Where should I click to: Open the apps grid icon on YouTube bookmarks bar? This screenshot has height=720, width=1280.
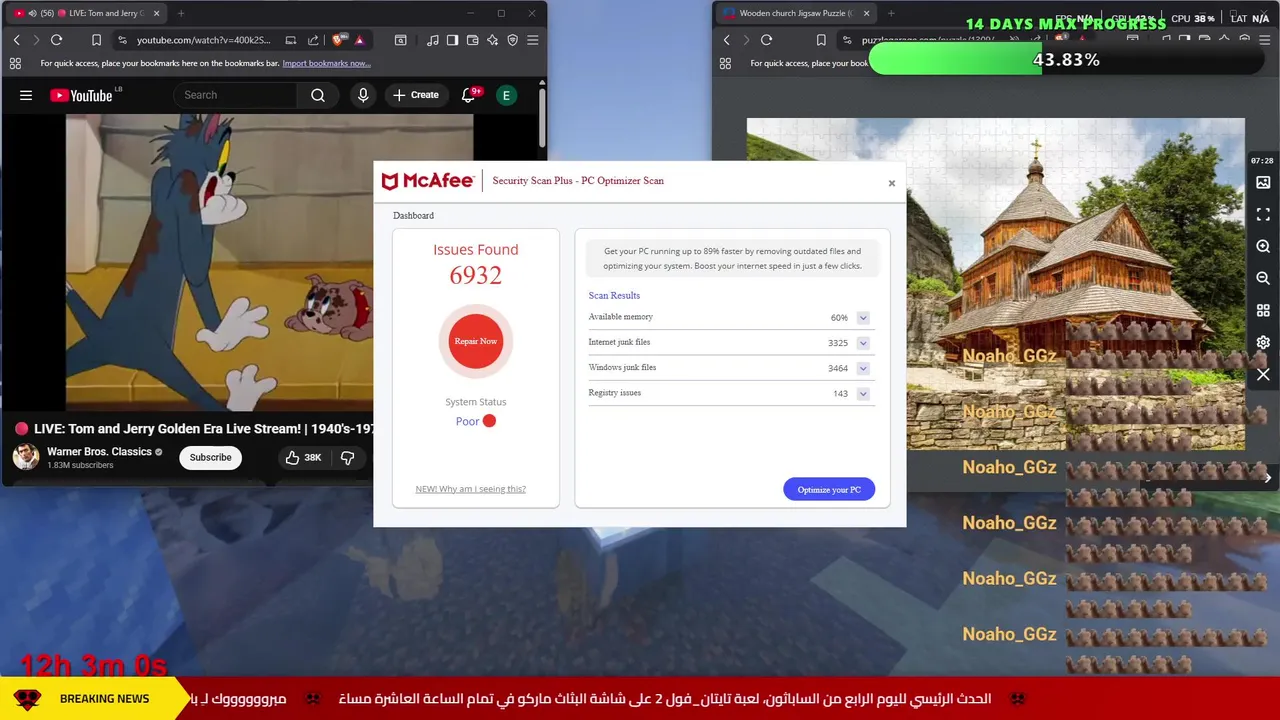[x=15, y=63]
